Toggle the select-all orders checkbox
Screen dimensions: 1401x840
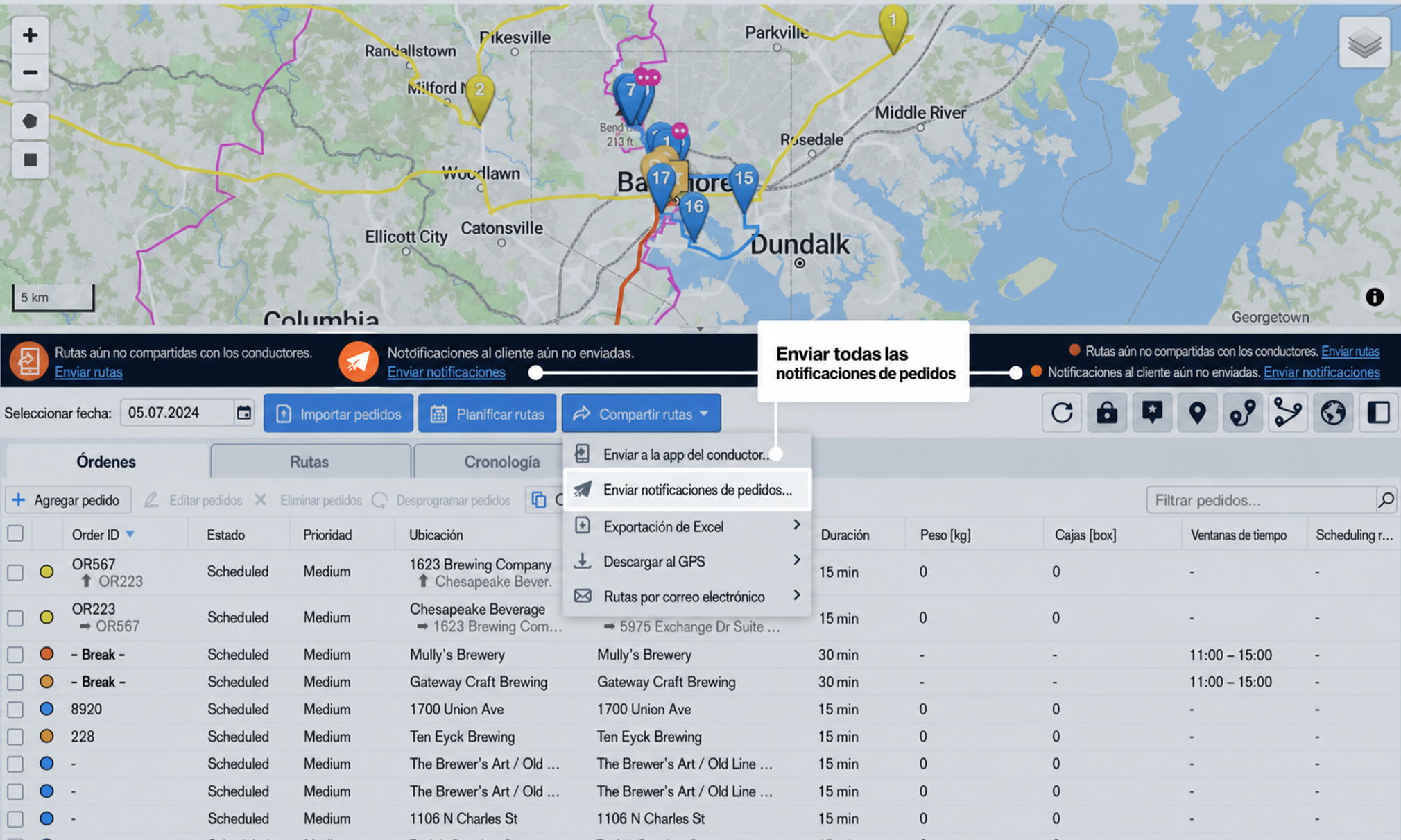point(15,533)
